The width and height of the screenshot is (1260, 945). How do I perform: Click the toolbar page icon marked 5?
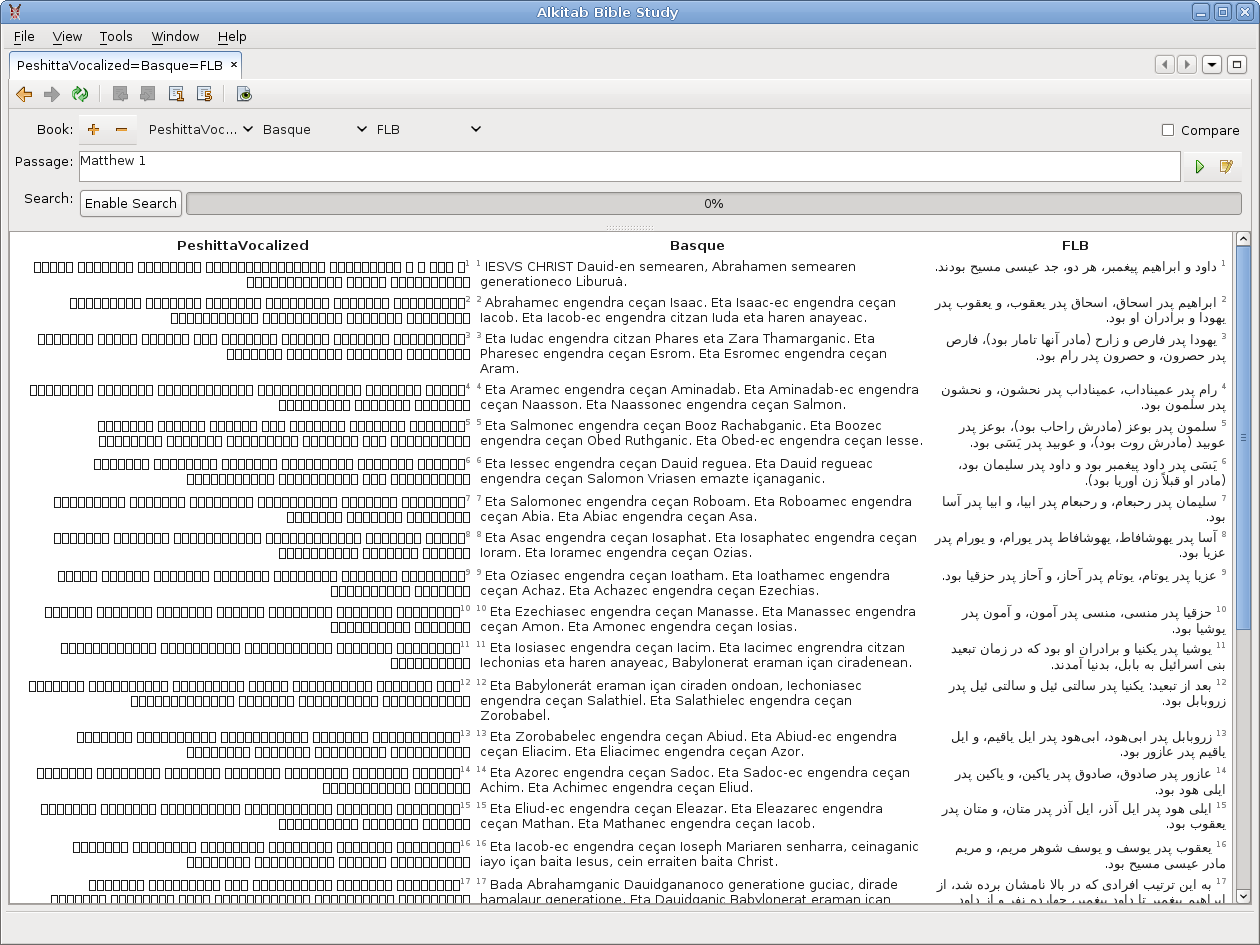pos(204,94)
